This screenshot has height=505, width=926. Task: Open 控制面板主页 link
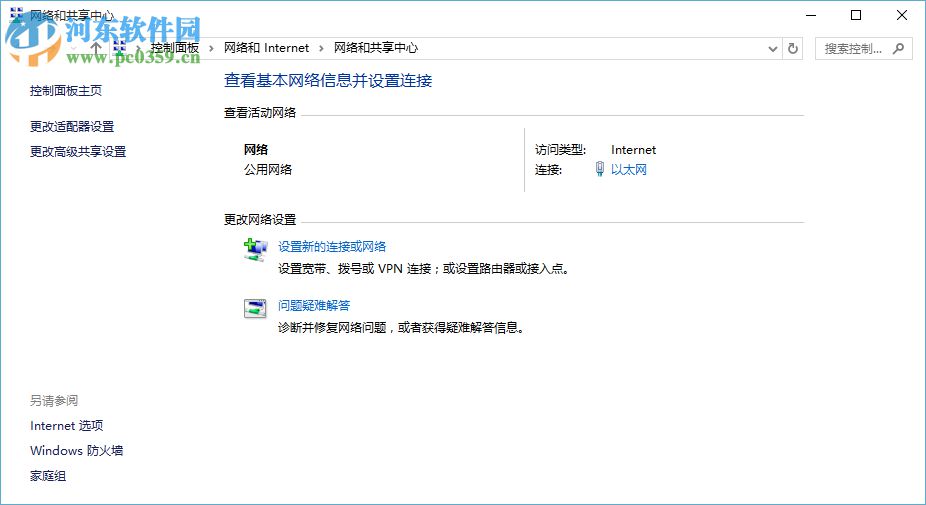coord(66,90)
